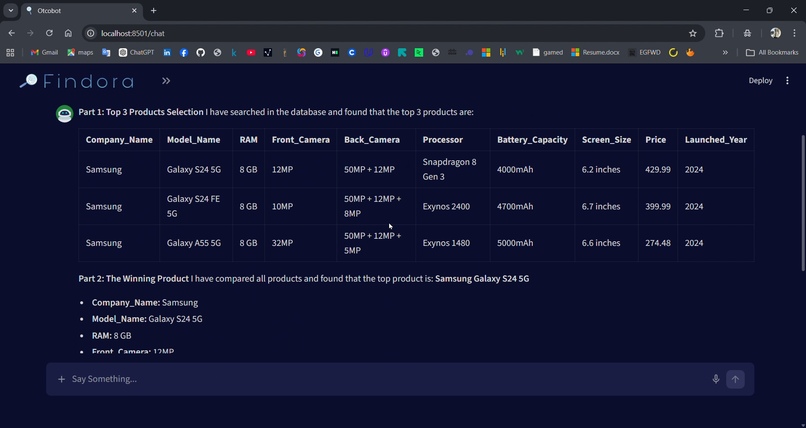Switch to the Otcobot browser tab
806x428 pixels.
[81, 11]
